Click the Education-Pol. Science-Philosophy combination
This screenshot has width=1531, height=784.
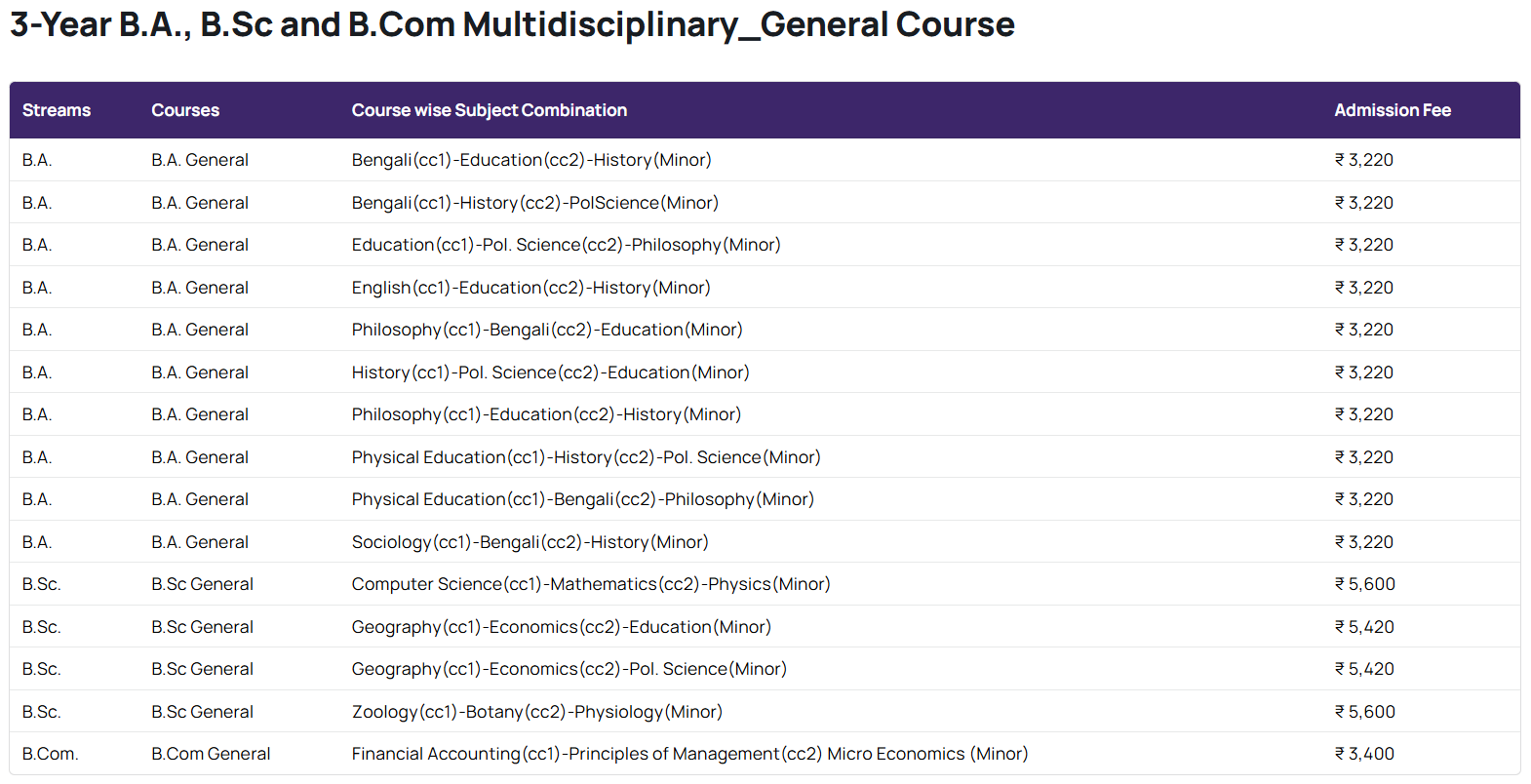coord(566,245)
